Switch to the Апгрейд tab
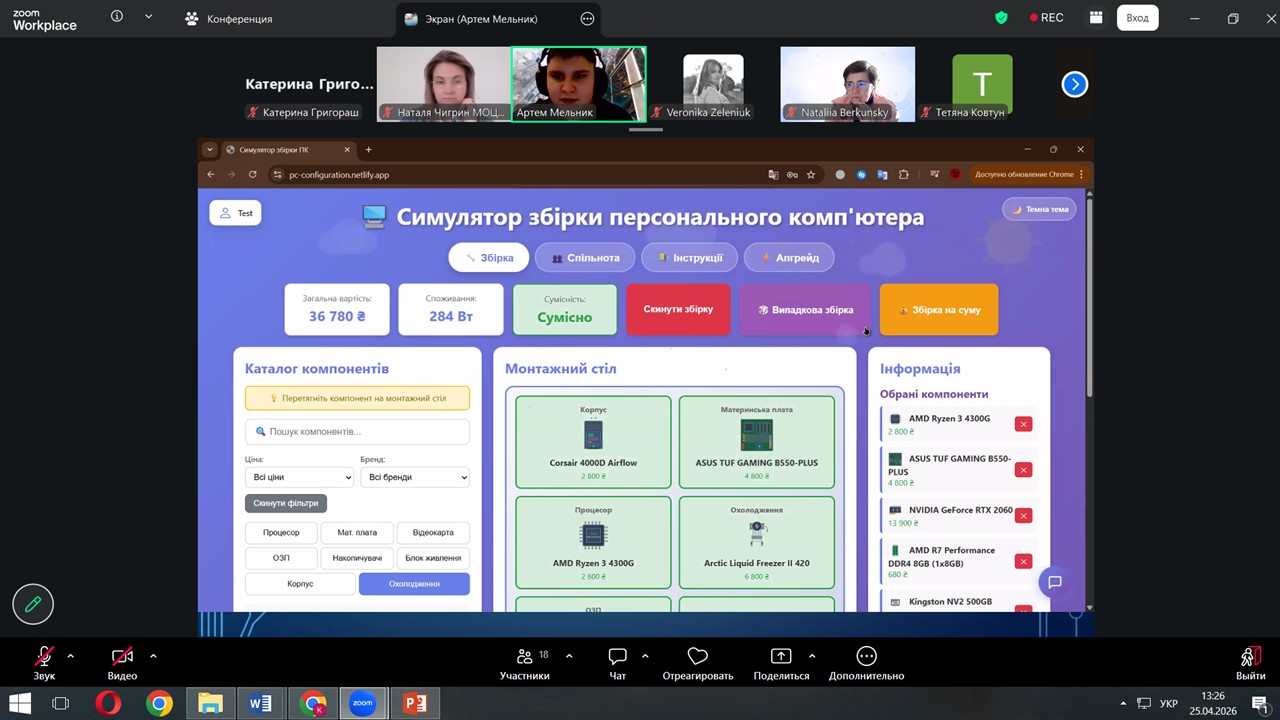Image resolution: width=1280 pixels, height=720 pixels. click(789, 258)
